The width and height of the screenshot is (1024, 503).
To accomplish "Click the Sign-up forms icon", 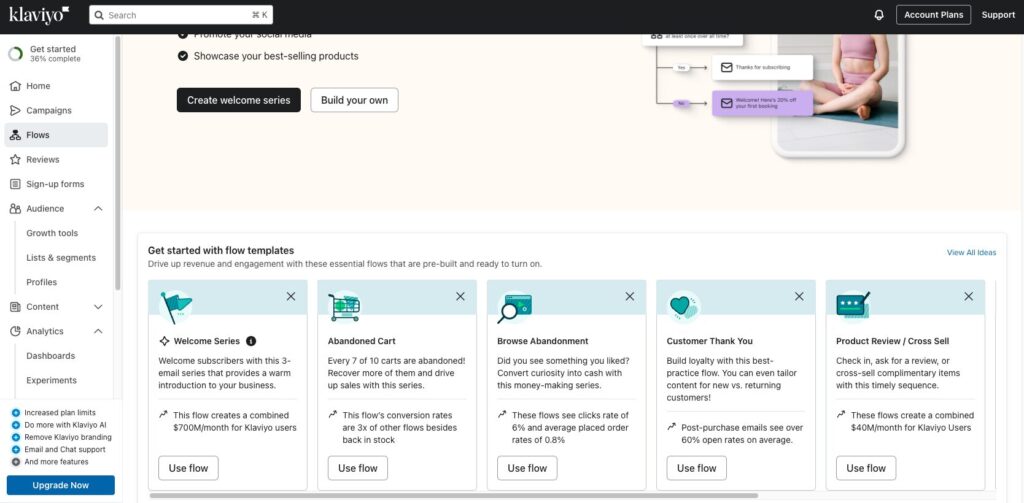I will 15,184.
